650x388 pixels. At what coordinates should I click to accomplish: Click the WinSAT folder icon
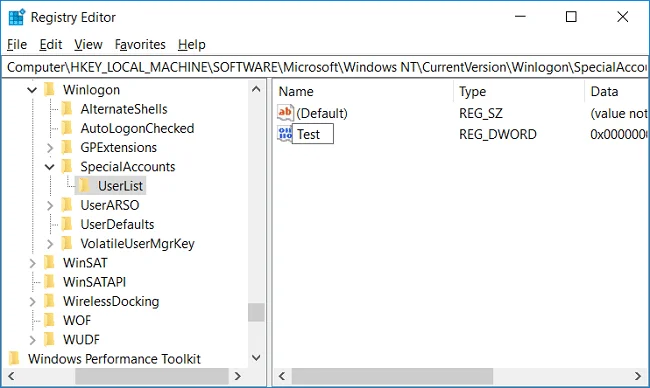[x=49, y=262]
